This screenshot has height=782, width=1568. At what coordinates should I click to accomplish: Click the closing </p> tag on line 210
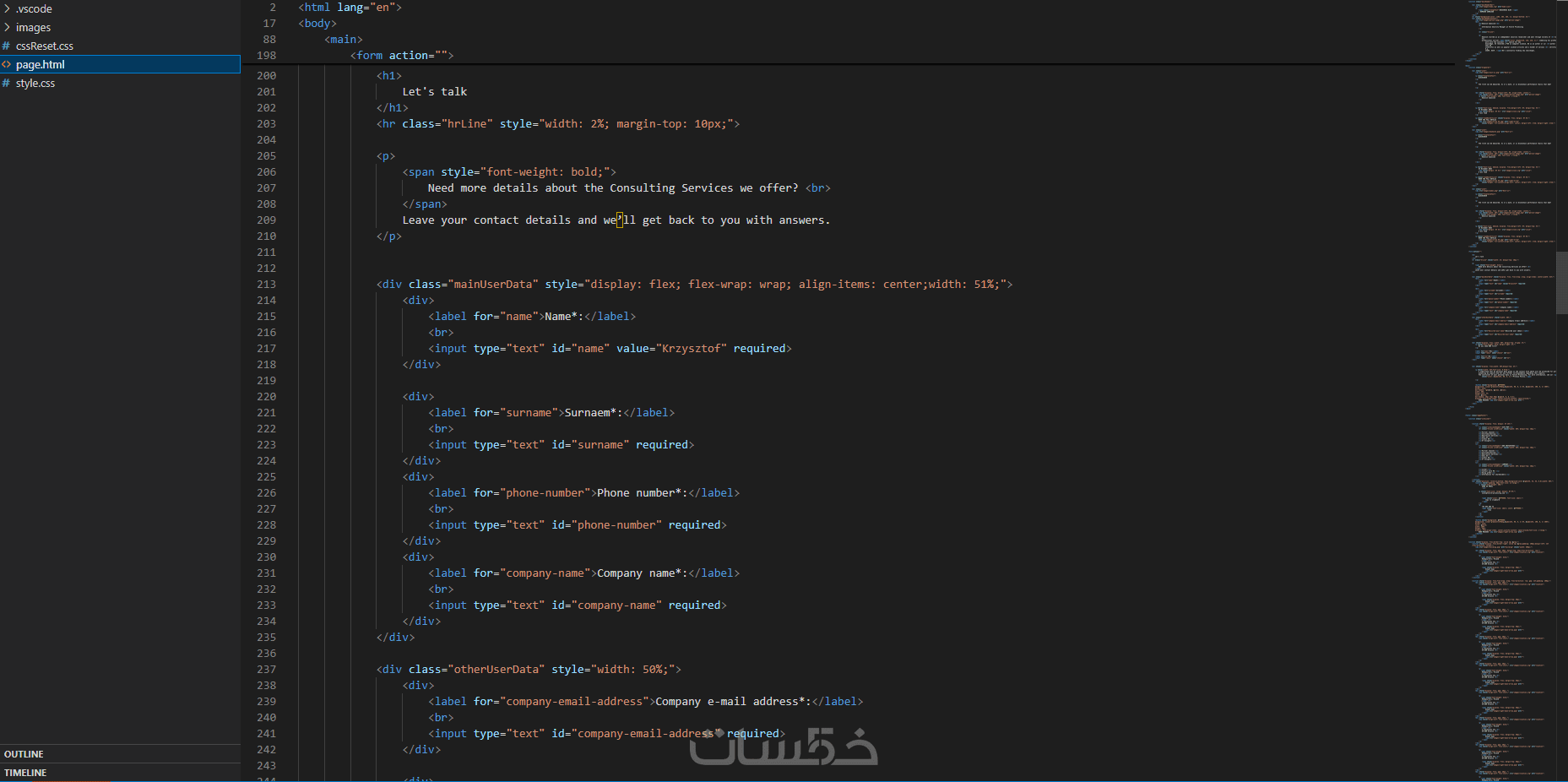(389, 236)
